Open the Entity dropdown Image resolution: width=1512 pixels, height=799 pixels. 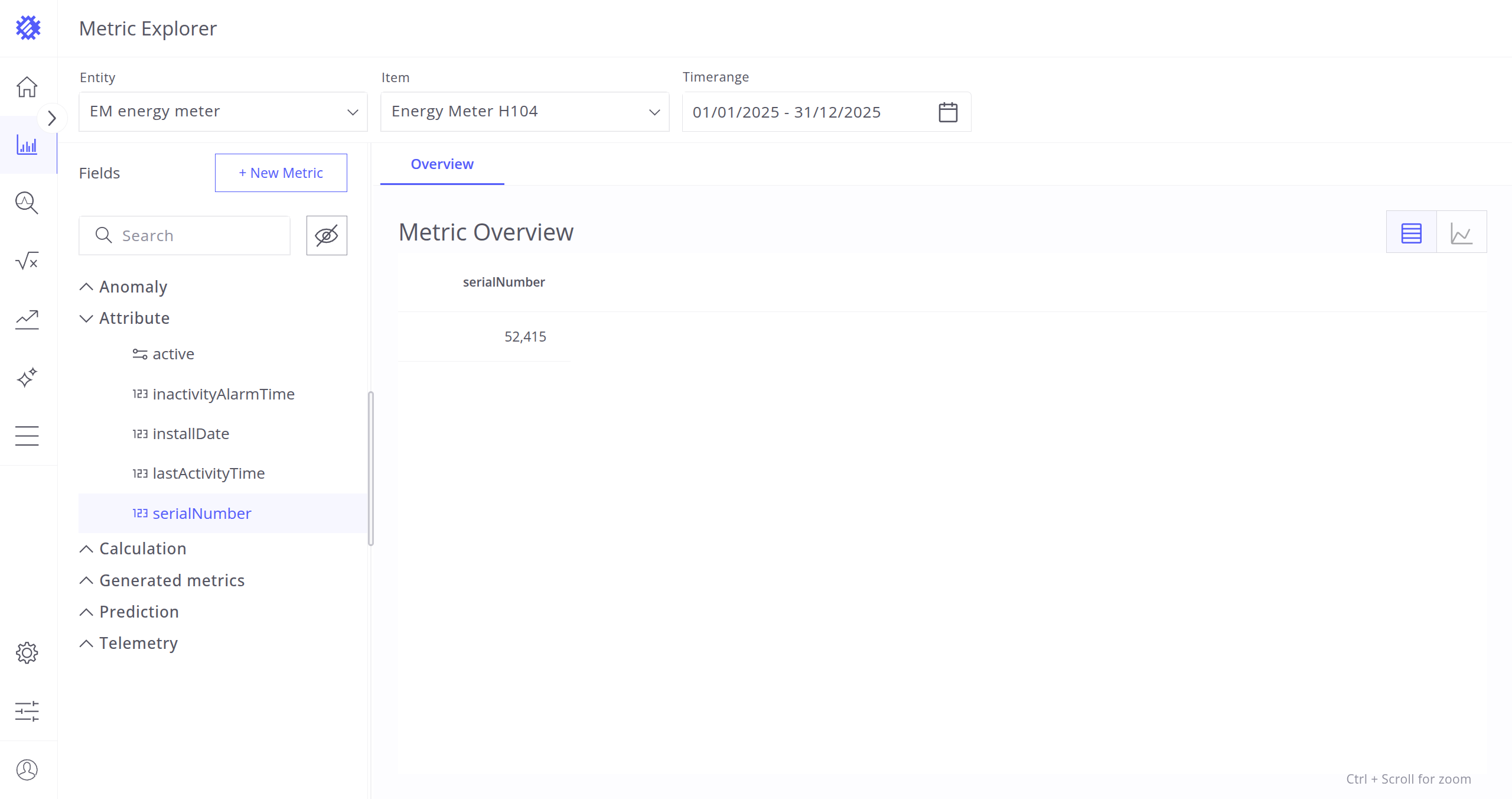[x=223, y=112]
